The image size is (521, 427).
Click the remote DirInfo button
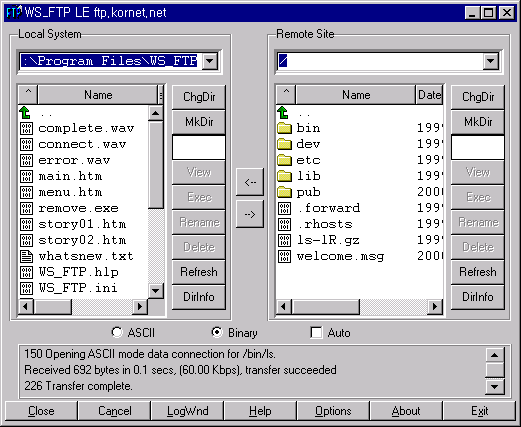tap(478, 297)
